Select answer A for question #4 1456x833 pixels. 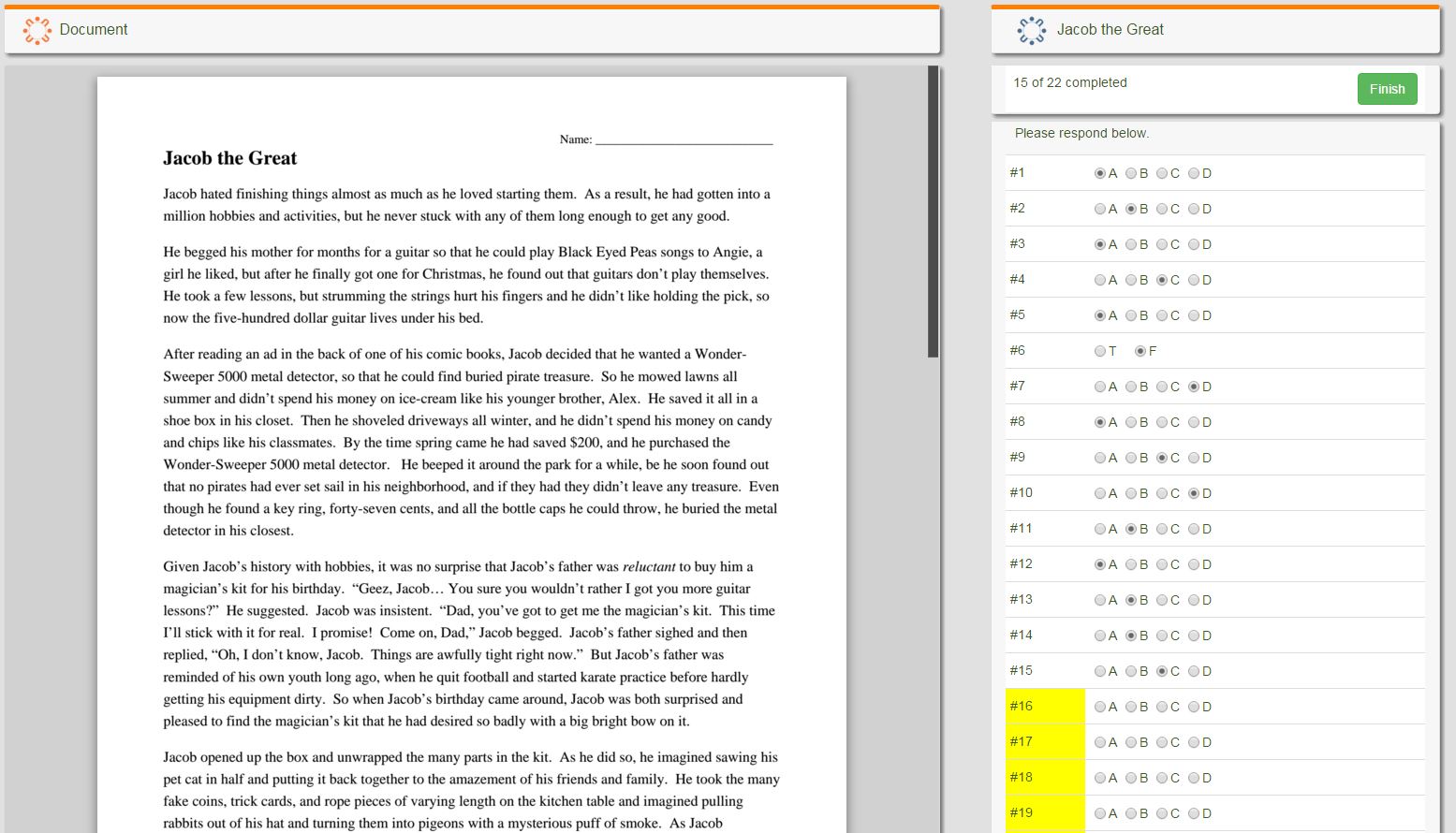pyautogui.click(x=1100, y=280)
